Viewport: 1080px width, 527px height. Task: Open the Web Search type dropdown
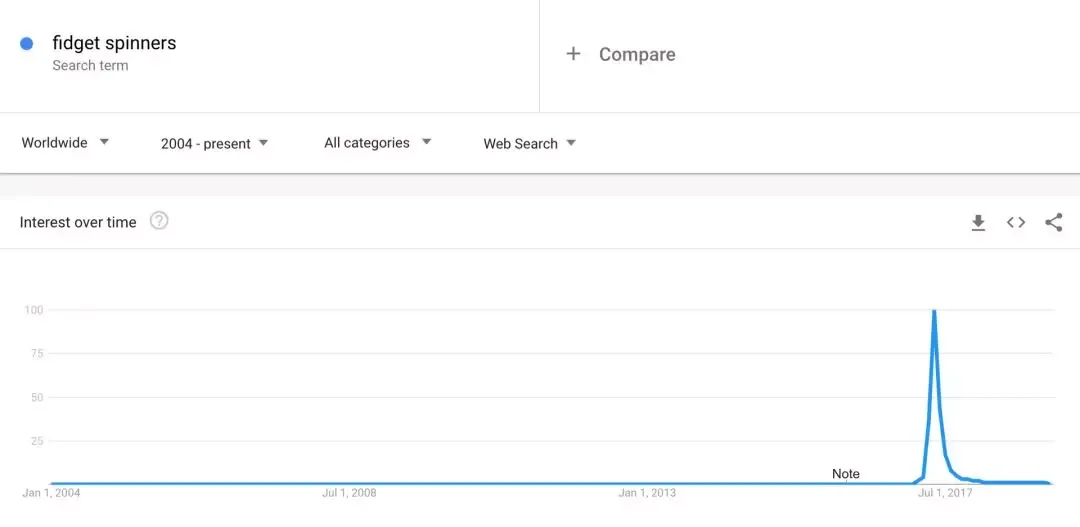click(x=529, y=144)
